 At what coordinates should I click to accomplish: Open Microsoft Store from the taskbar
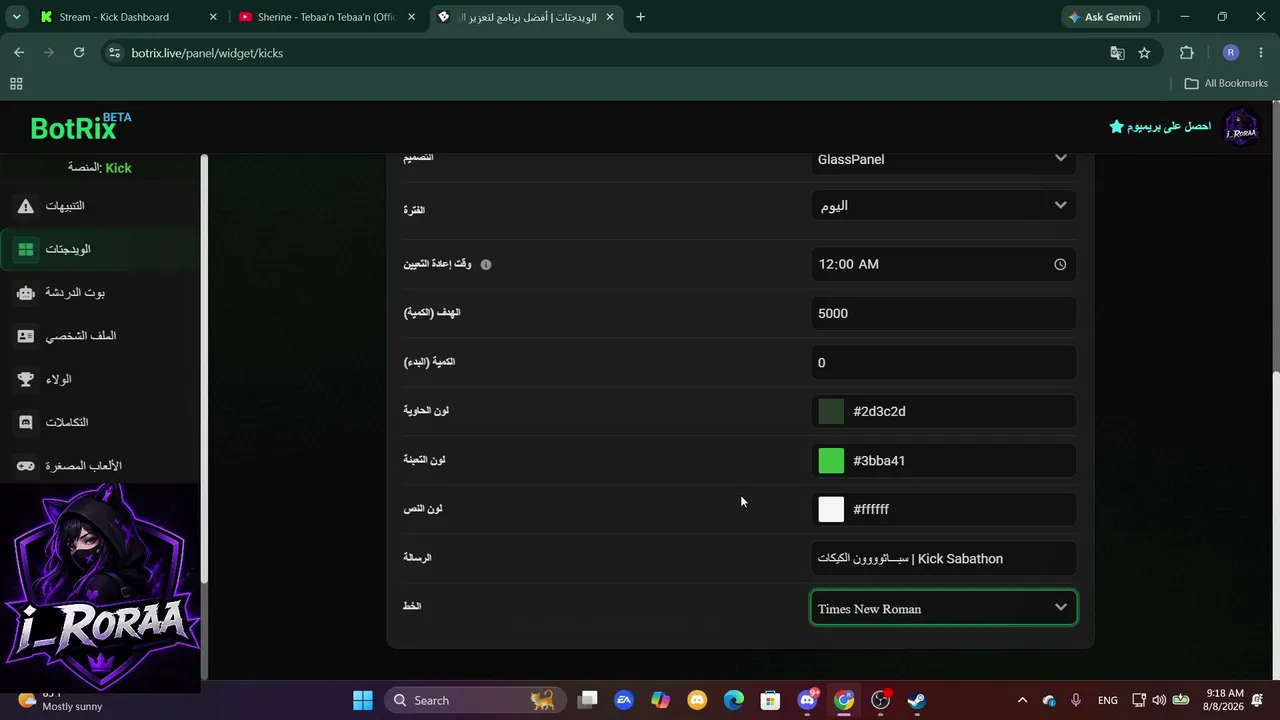(770, 700)
